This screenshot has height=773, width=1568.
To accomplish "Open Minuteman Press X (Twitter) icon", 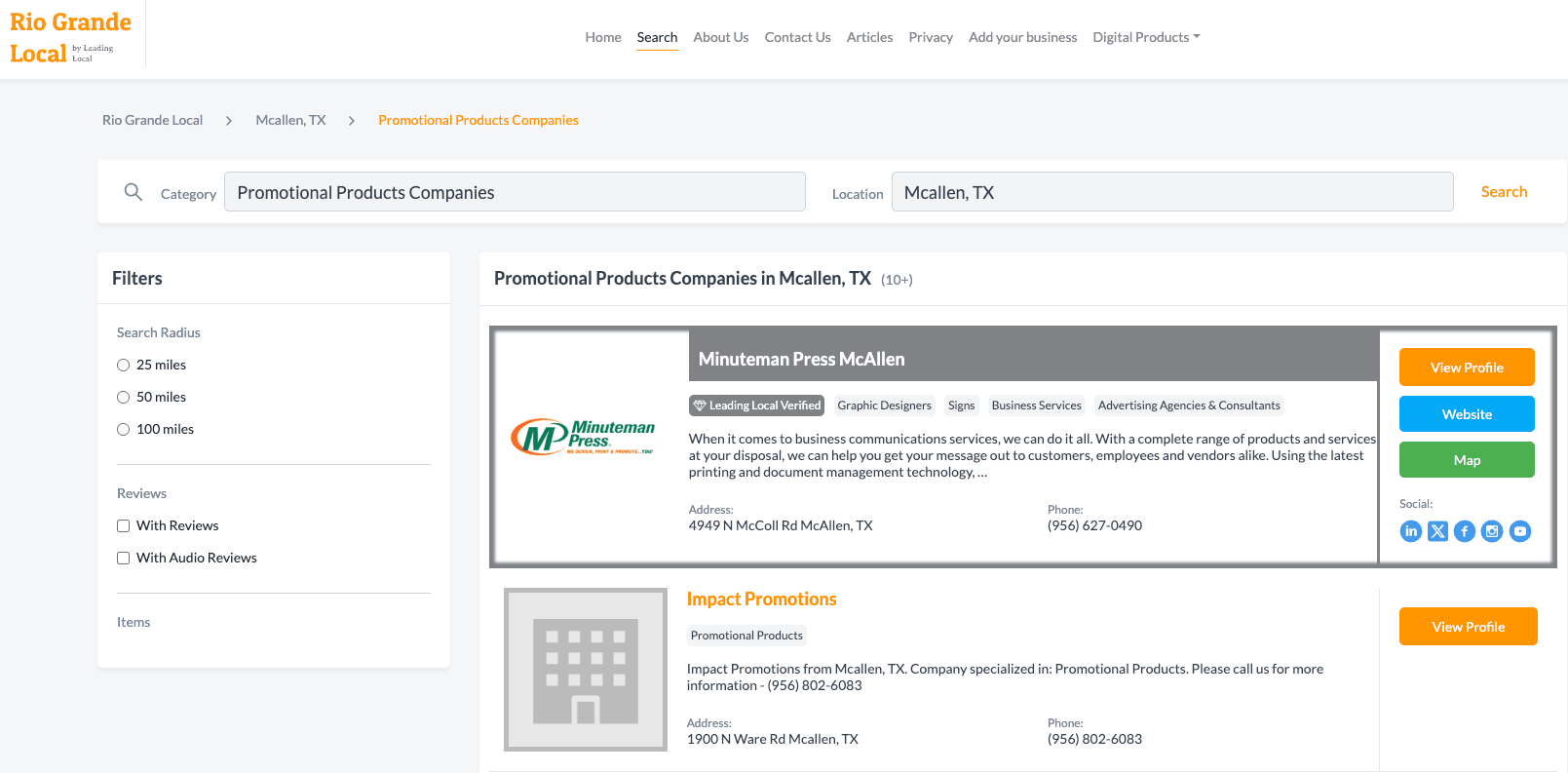I will coord(1437,531).
